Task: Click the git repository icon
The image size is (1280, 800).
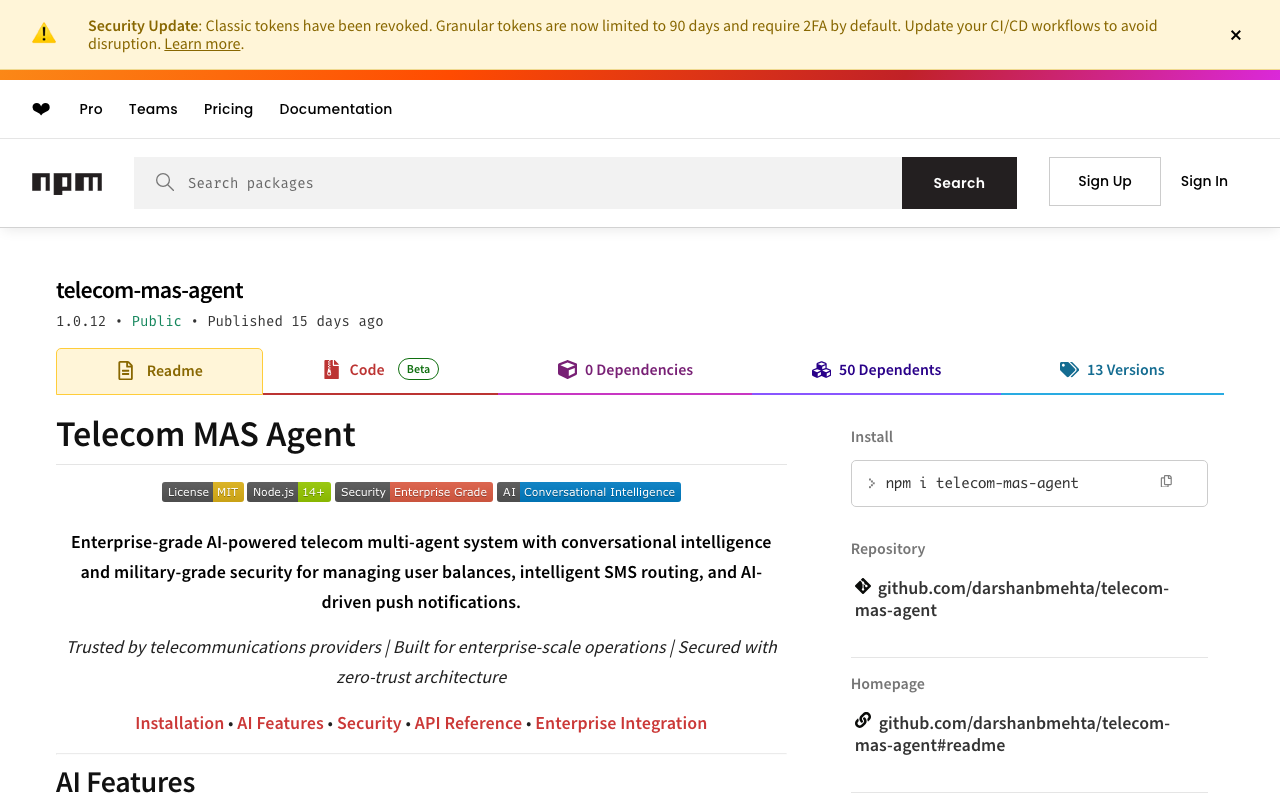Action: coord(863,586)
